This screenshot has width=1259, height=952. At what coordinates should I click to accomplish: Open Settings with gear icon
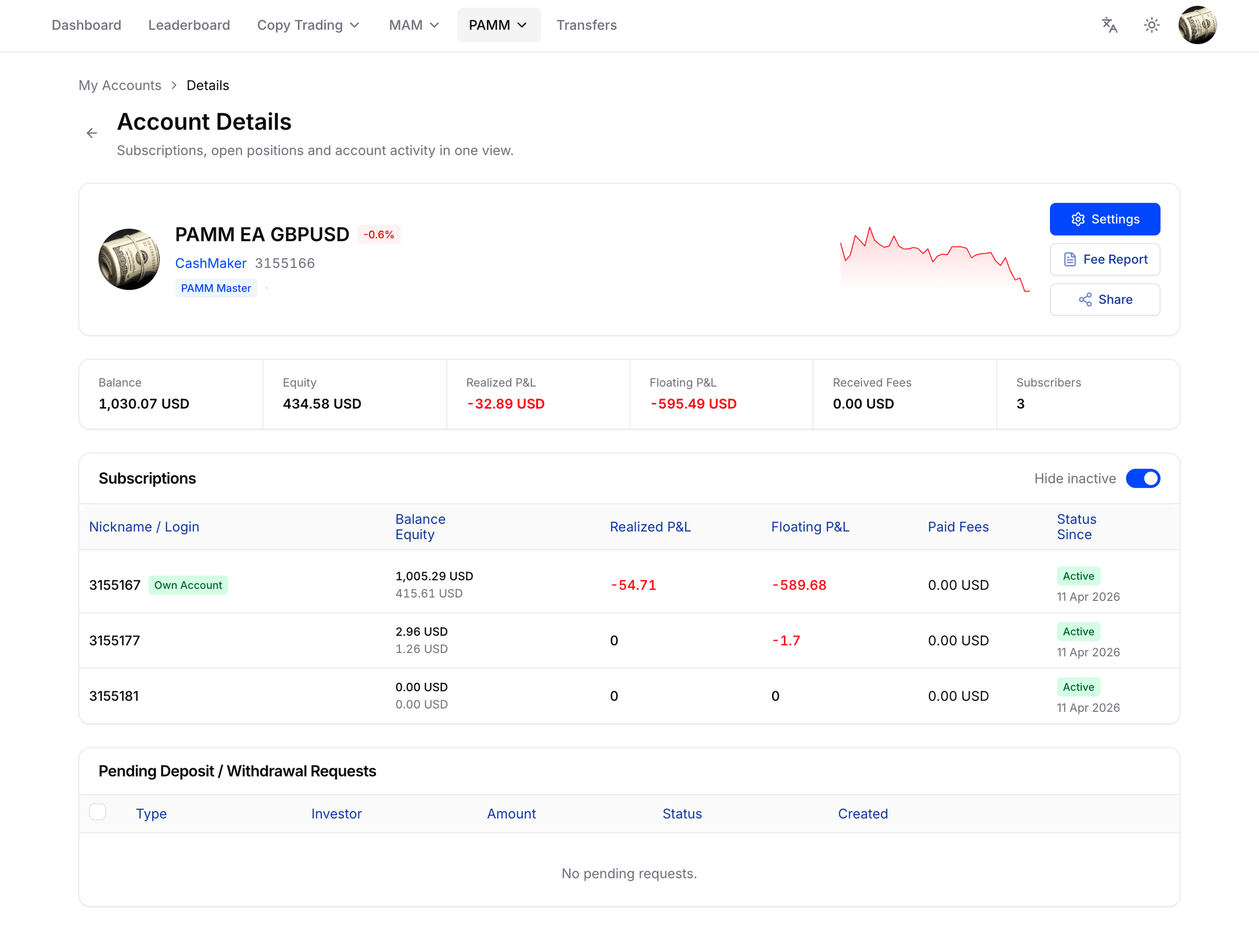(1105, 219)
